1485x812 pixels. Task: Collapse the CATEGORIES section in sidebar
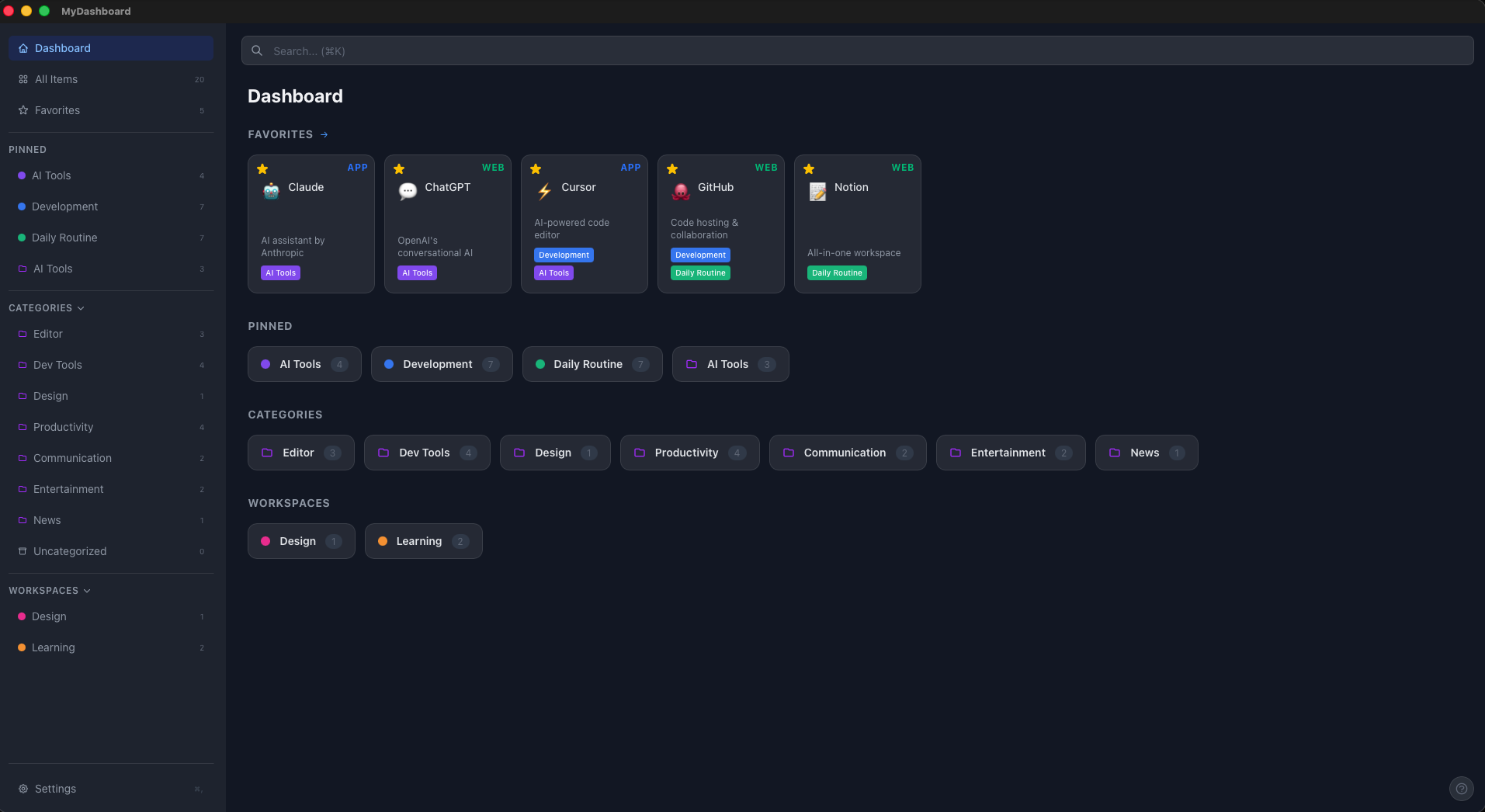click(x=81, y=307)
